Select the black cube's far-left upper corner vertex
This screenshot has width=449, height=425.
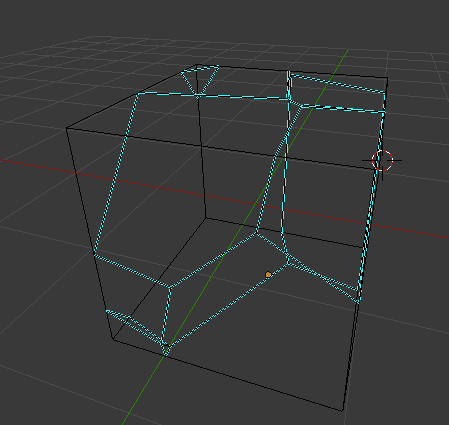coord(67,128)
